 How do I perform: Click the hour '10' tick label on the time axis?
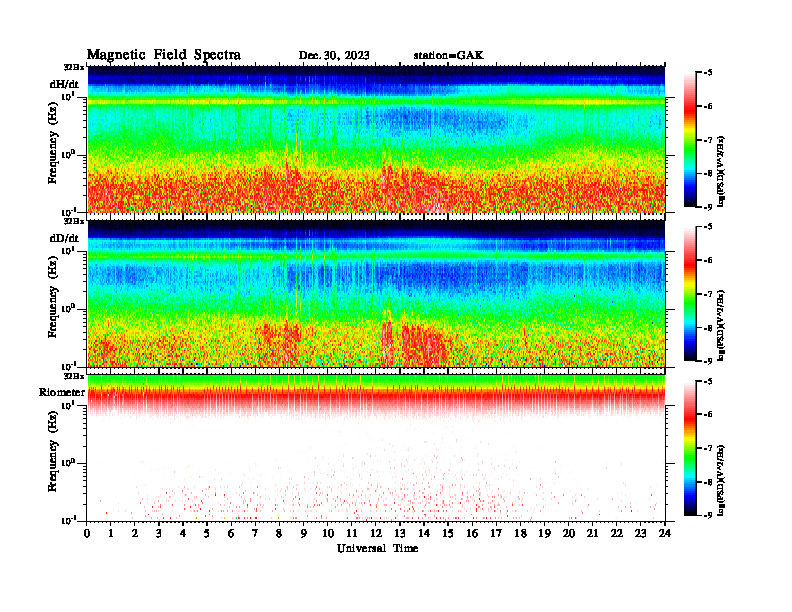pos(328,534)
